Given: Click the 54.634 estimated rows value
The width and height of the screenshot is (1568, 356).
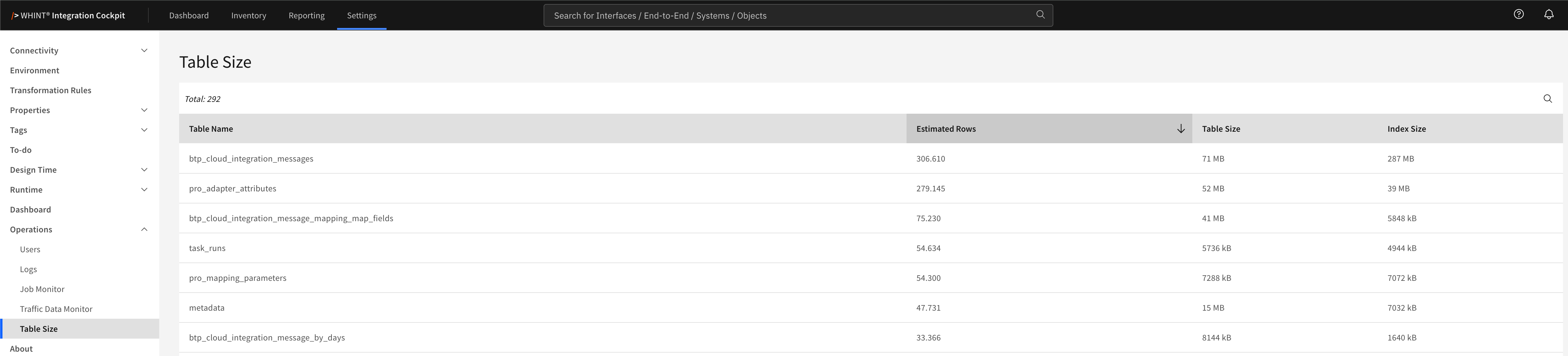Looking at the screenshot, I should tap(928, 248).
